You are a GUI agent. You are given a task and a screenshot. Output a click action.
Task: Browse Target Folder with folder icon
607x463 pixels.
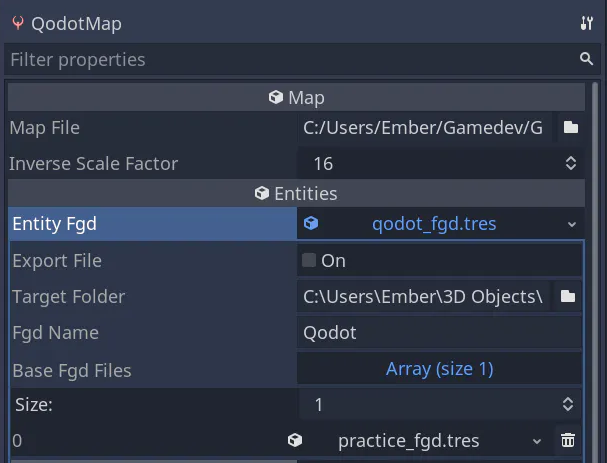pos(568,297)
